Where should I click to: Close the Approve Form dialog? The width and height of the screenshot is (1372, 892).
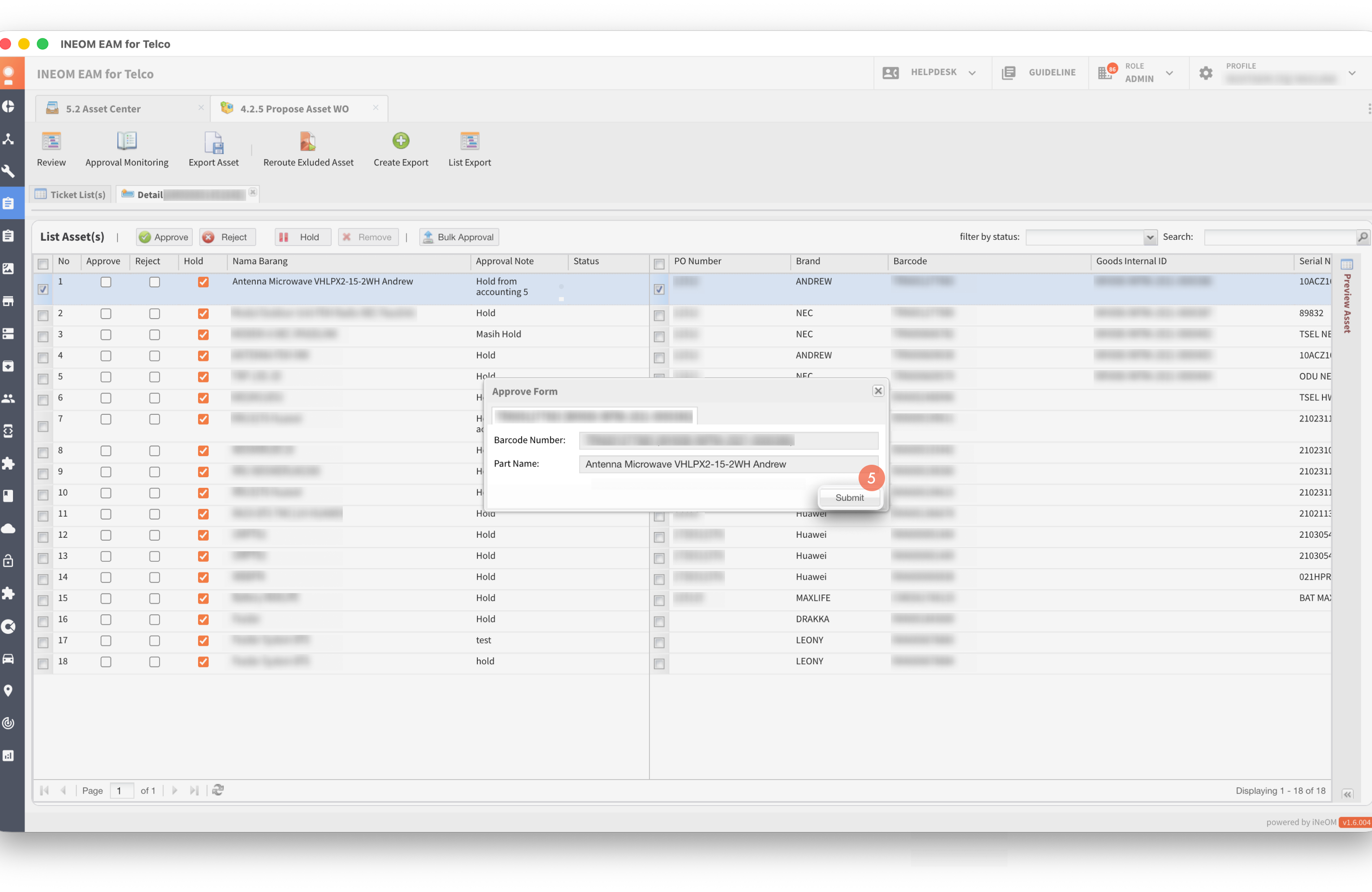(878, 391)
